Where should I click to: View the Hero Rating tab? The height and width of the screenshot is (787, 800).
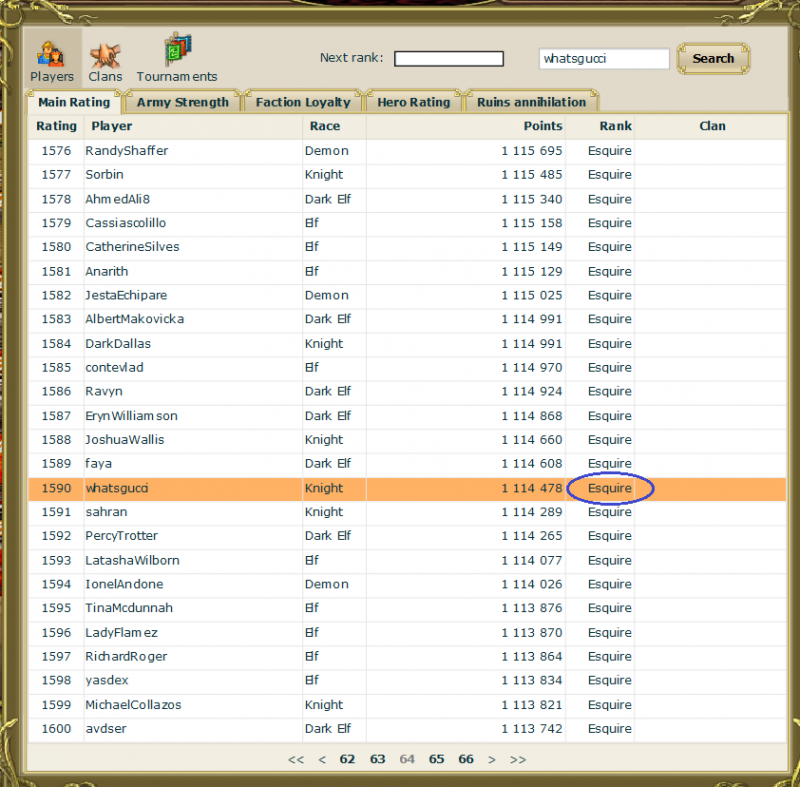coord(413,101)
